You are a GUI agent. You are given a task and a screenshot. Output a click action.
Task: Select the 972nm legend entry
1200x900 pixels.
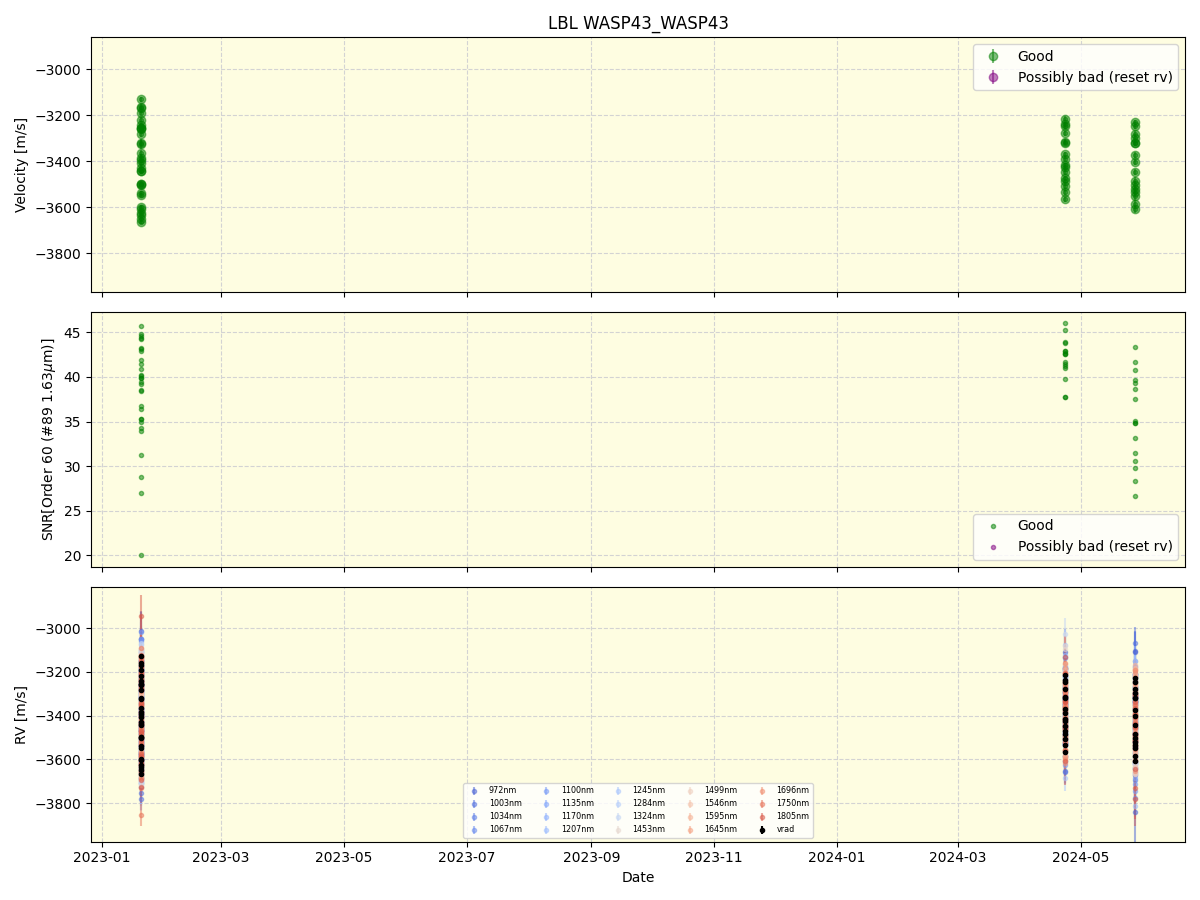tap(502, 790)
